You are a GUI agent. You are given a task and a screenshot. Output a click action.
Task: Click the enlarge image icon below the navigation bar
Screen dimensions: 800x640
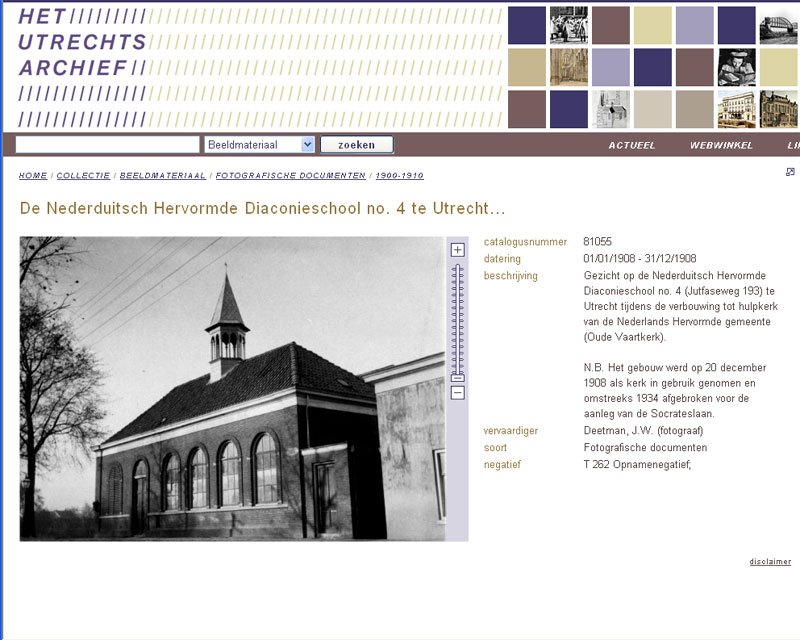click(790, 172)
